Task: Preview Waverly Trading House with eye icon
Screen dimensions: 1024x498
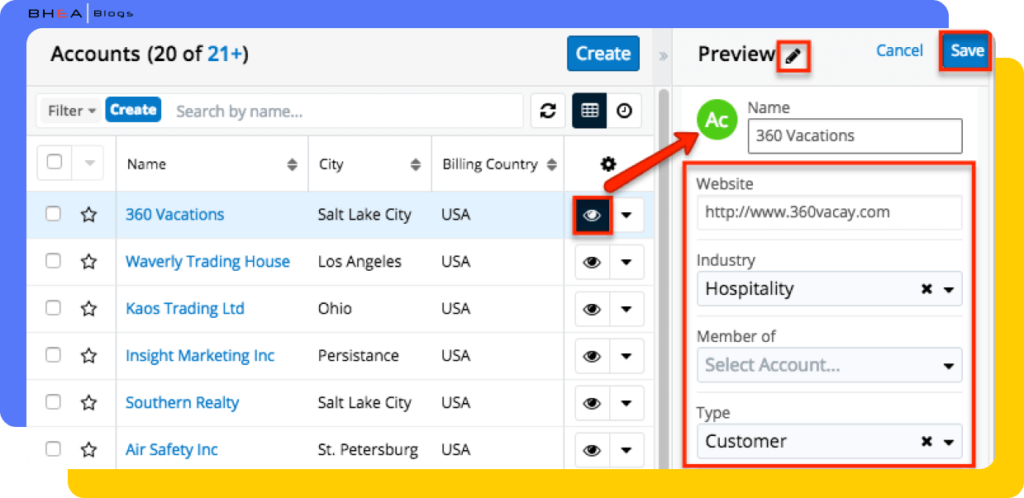Action: 592,262
